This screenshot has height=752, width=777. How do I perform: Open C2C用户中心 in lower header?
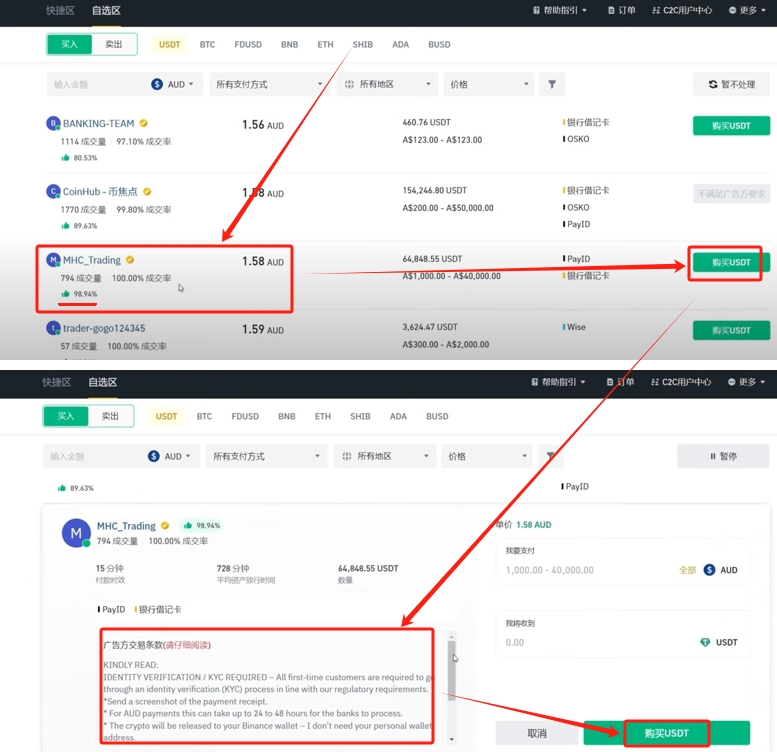coord(681,382)
